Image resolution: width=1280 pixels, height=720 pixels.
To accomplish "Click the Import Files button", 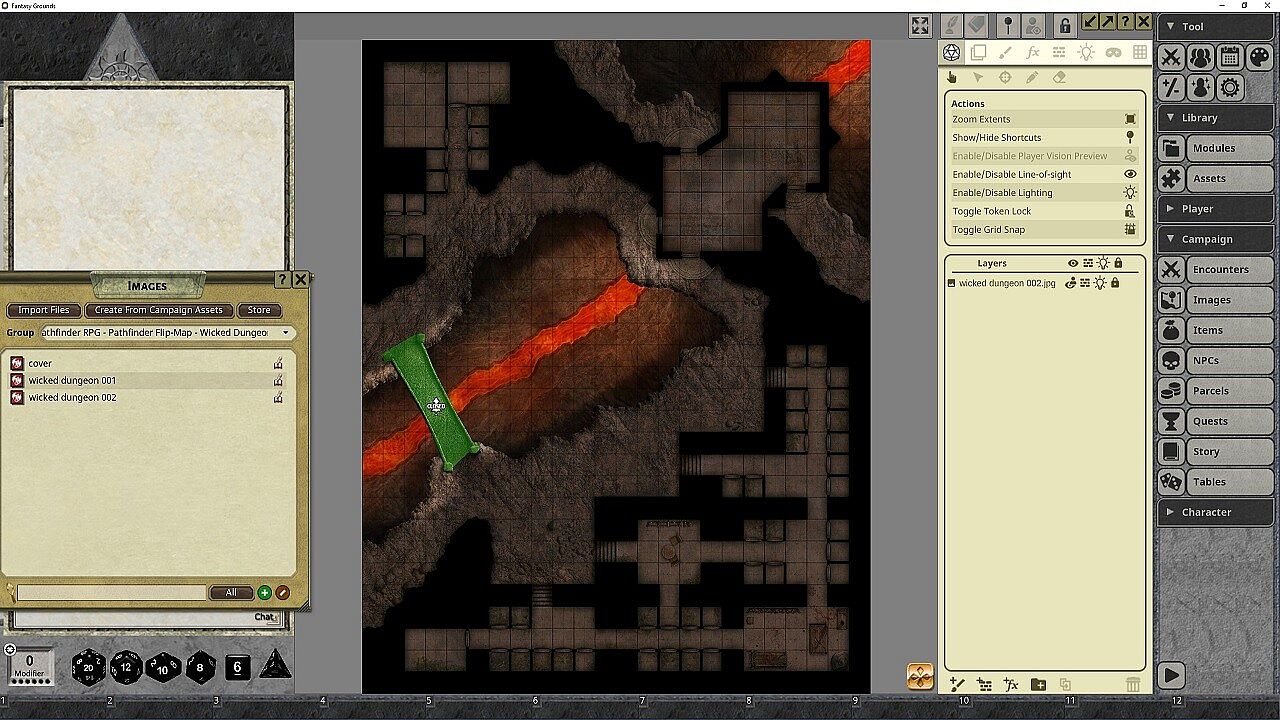I will click(x=44, y=310).
